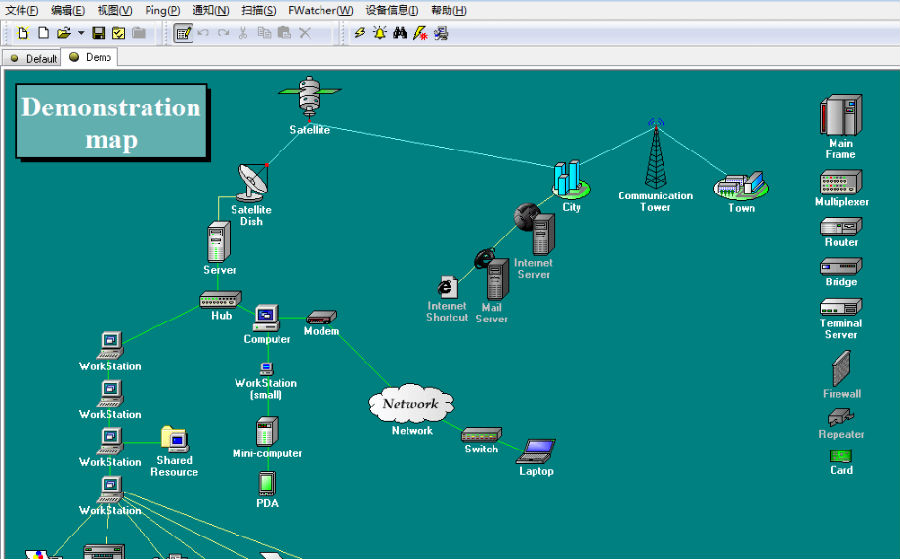Click the Network cloud node

click(411, 404)
